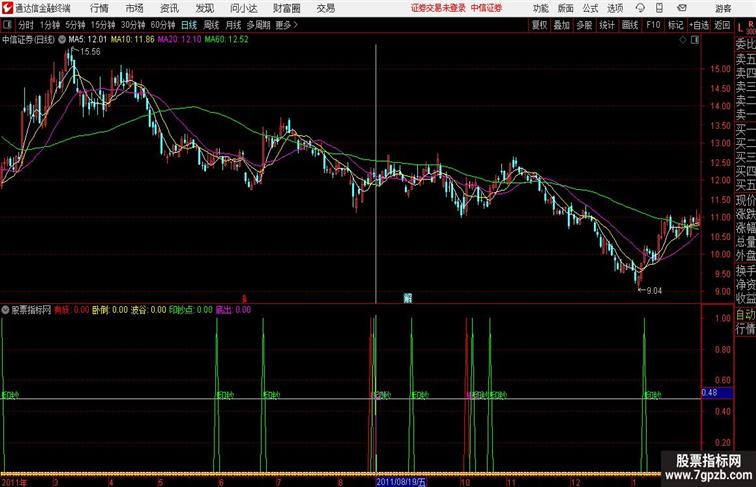Open the 财富圈 menu

coord(286,8)
